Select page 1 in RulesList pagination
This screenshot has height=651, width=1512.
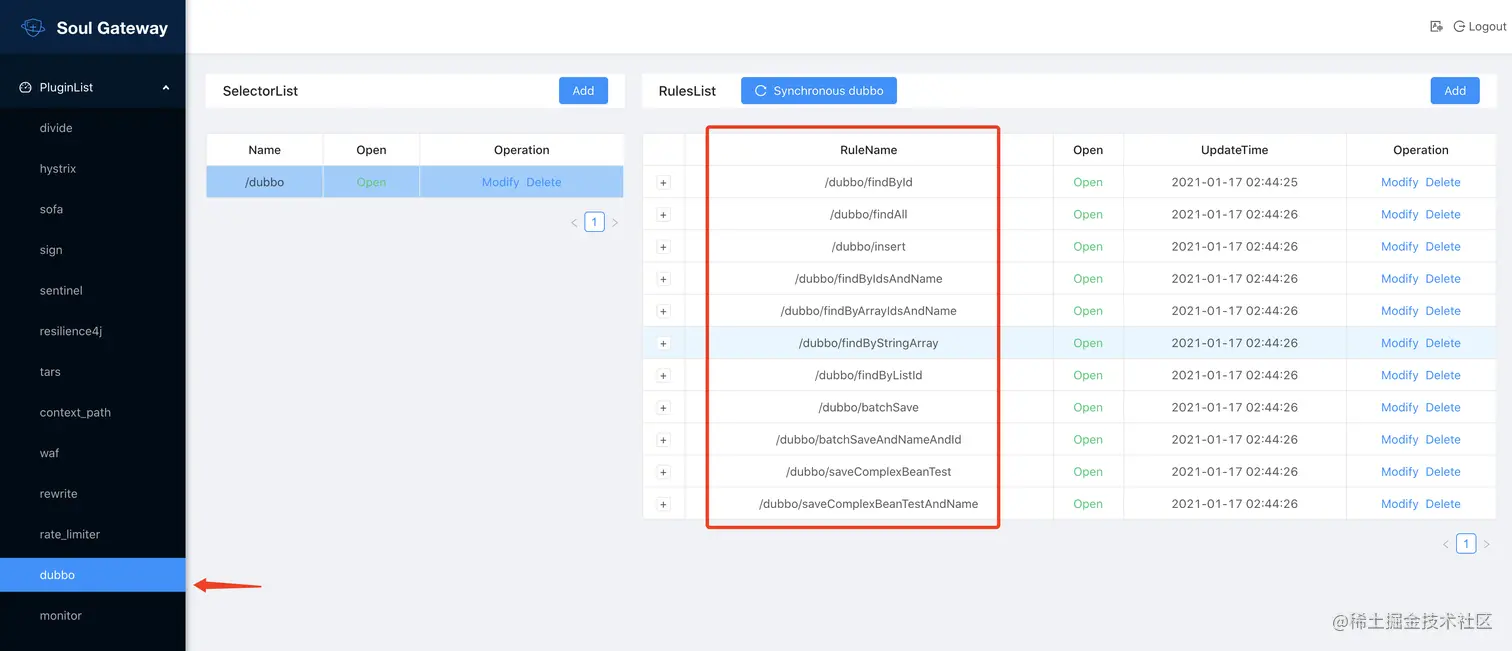tap(1466, 544)
